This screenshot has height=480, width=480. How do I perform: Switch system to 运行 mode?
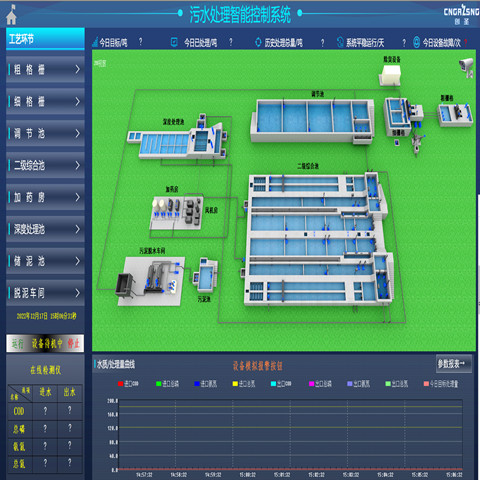click(x=18, y=343)
